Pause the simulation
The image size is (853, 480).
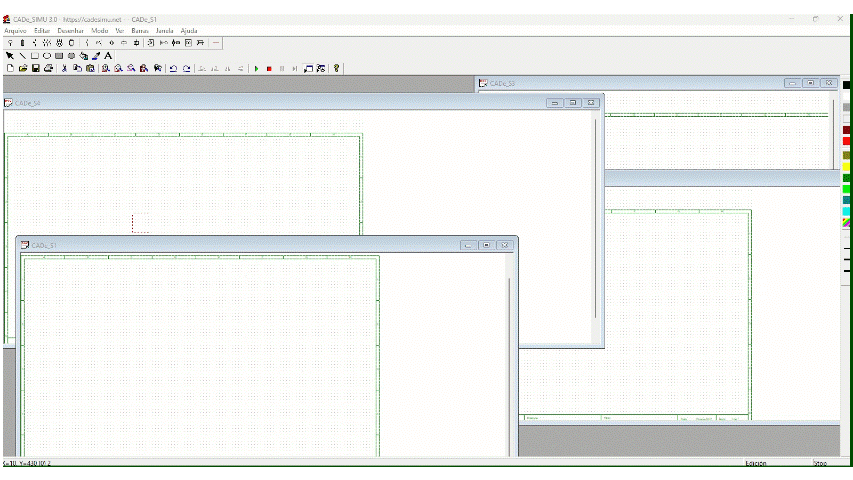tap(282, 69)
